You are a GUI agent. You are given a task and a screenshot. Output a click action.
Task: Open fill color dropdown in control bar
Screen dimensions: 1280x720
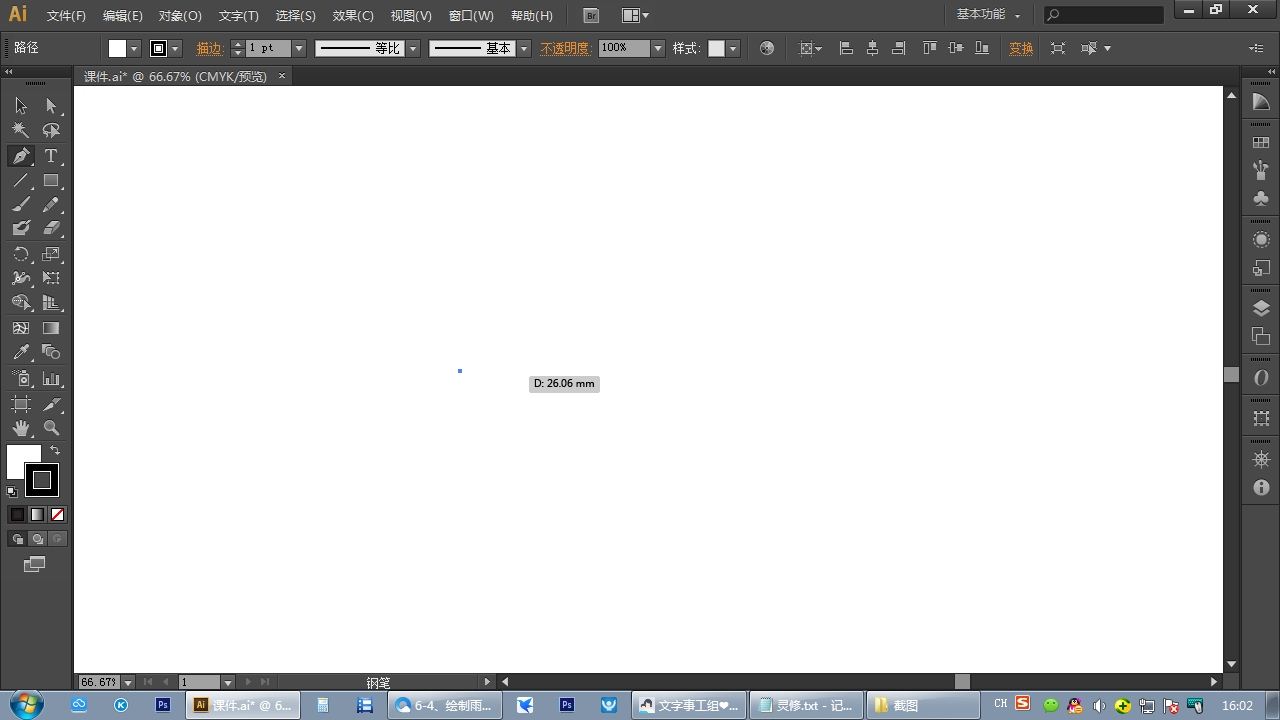(x=134, y=48)
